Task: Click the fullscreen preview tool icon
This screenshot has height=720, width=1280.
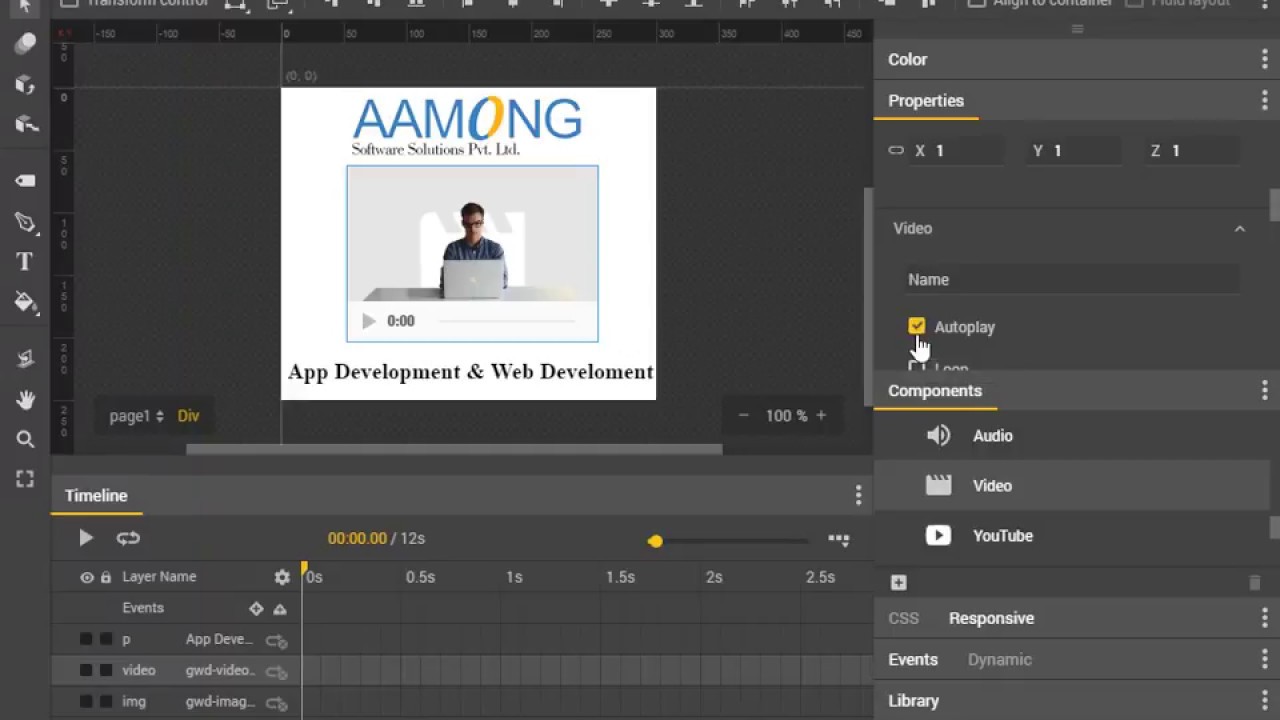Action: click(25, 479)
